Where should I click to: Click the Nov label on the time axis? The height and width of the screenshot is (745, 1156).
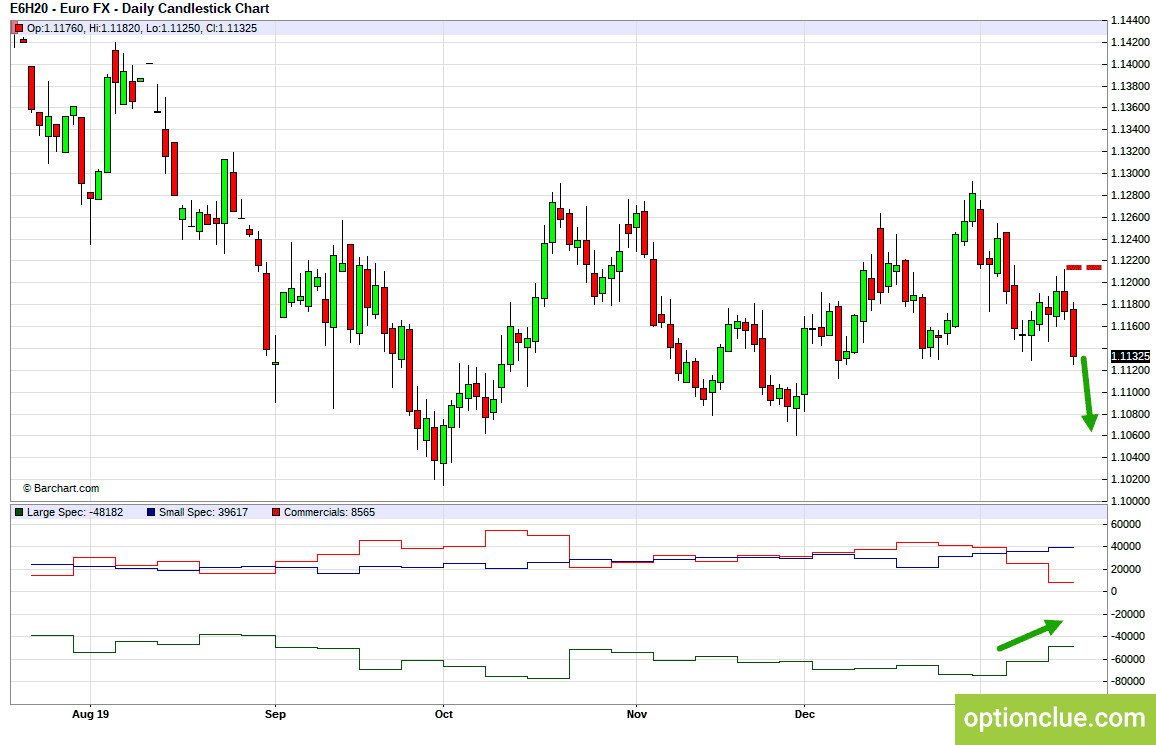[x=637, y=714]
